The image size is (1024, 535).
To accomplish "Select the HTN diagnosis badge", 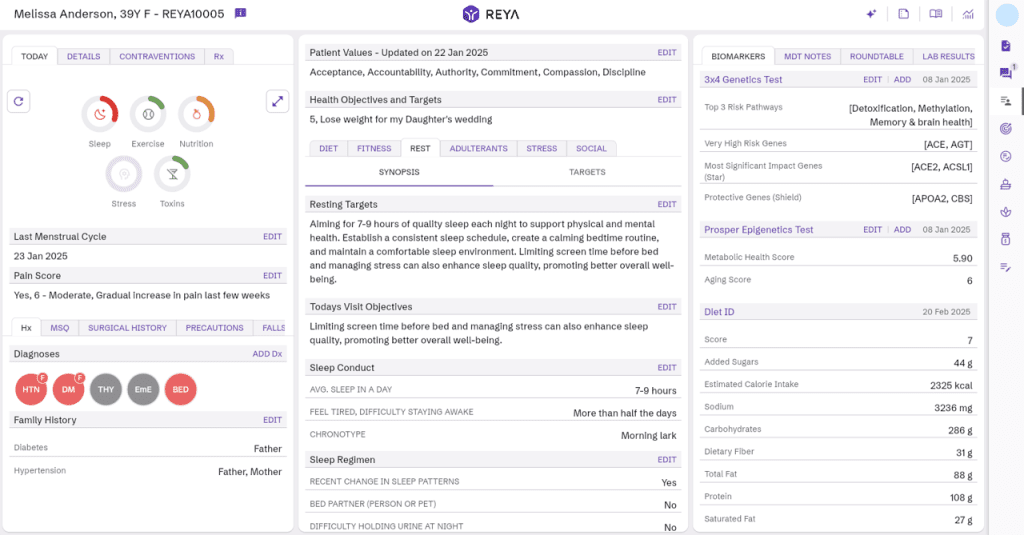I will click(31, 390).
